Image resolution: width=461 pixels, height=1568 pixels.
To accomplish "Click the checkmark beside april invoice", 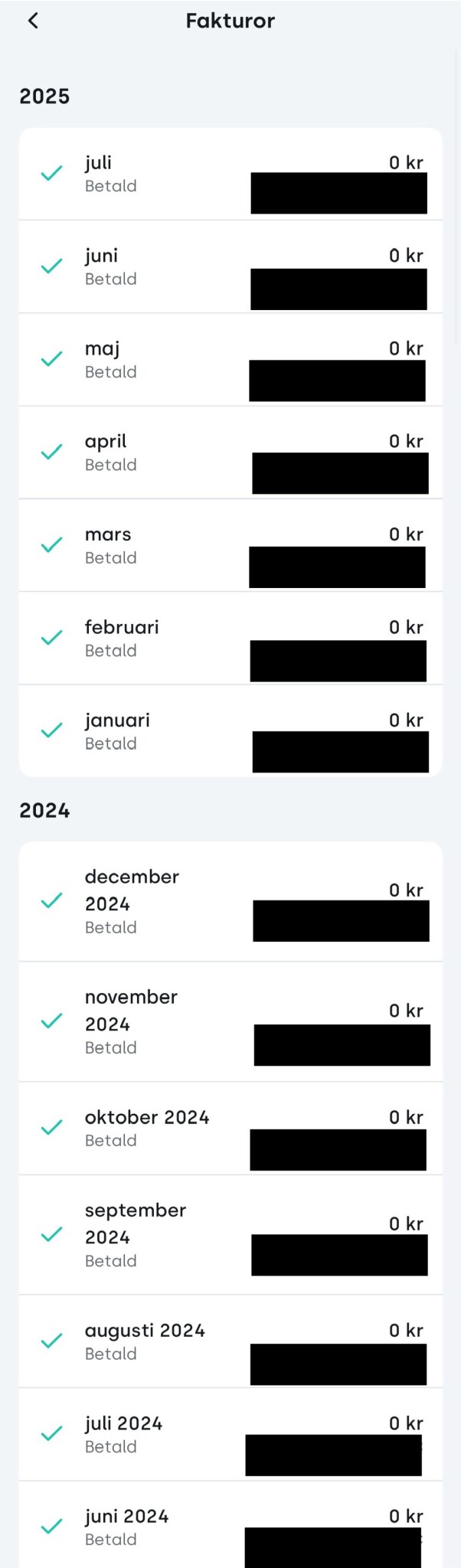I will 51,452.
